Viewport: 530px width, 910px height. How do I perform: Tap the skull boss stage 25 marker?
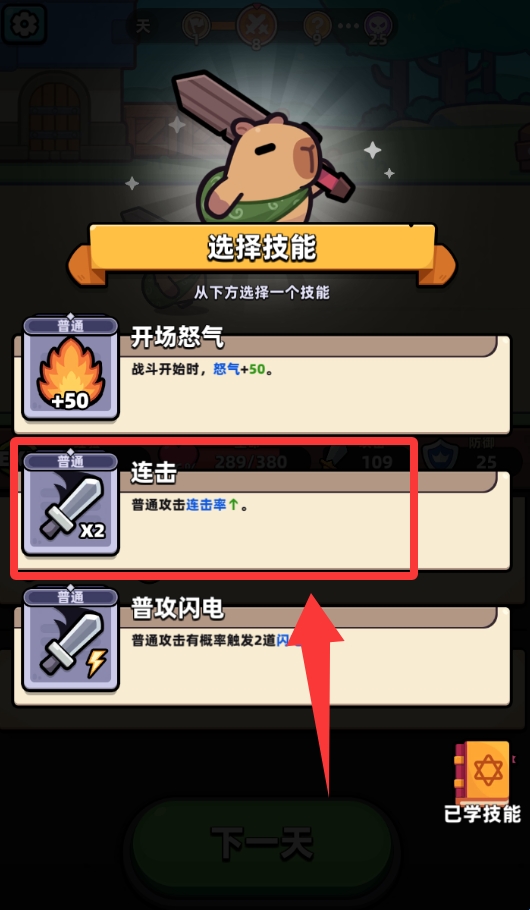click(377, 26)
